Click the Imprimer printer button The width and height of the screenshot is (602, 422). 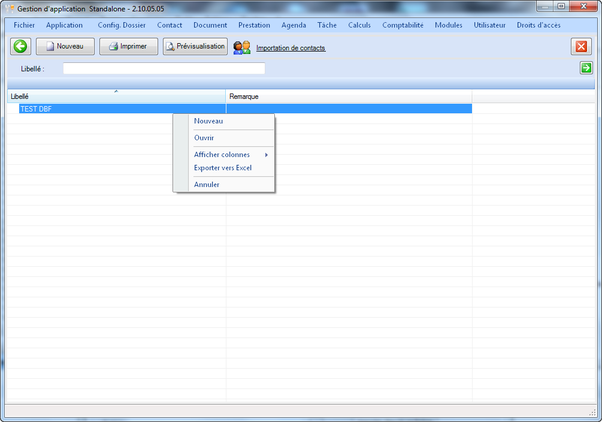click(x=129, y=47)
